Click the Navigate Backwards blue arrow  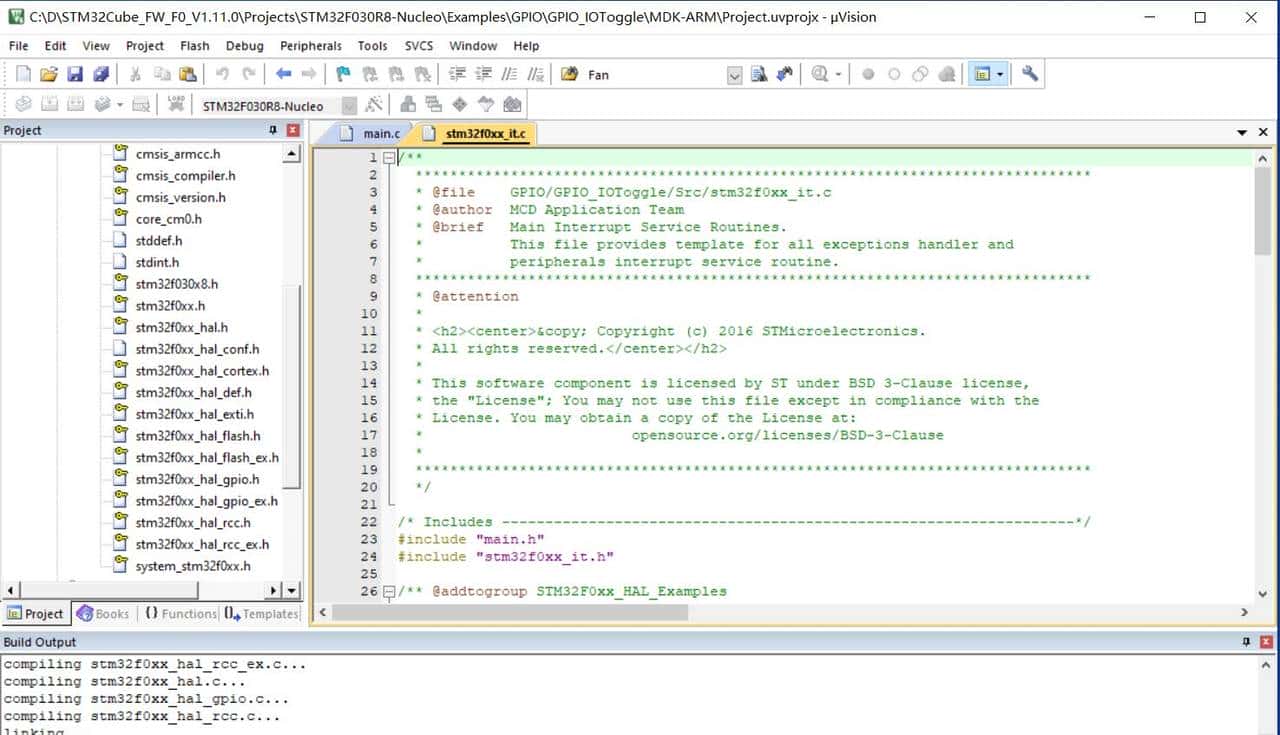coord(283,74)
